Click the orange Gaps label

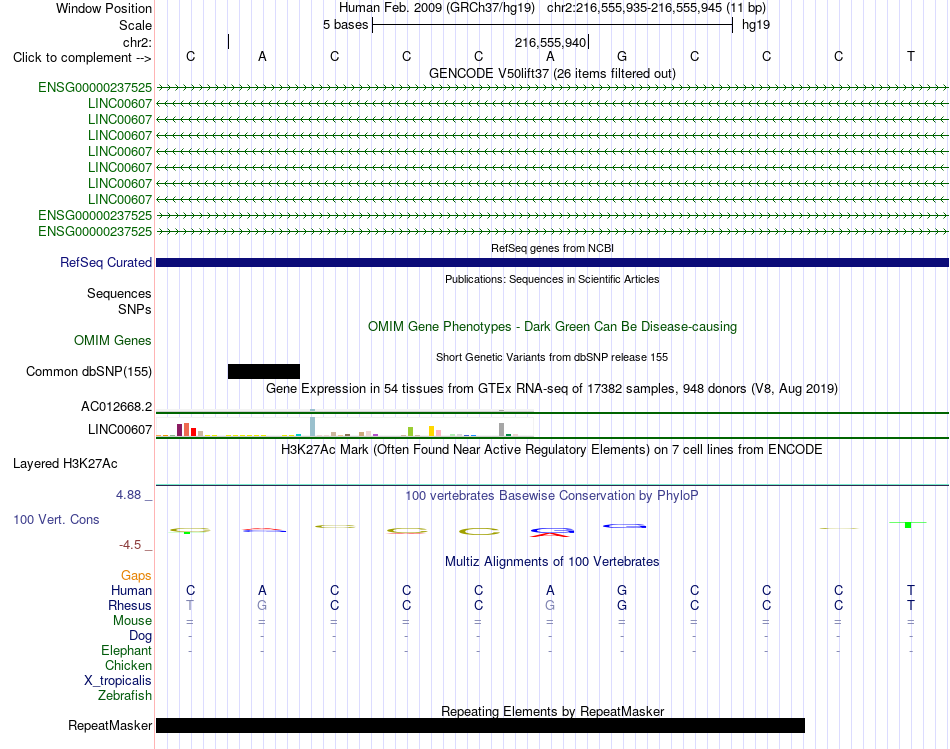click(x=136, y=575)
